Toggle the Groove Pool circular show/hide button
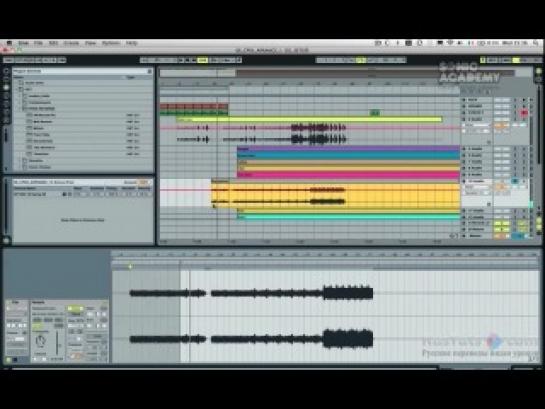This screenshot has width=545, height=409. 6,240
